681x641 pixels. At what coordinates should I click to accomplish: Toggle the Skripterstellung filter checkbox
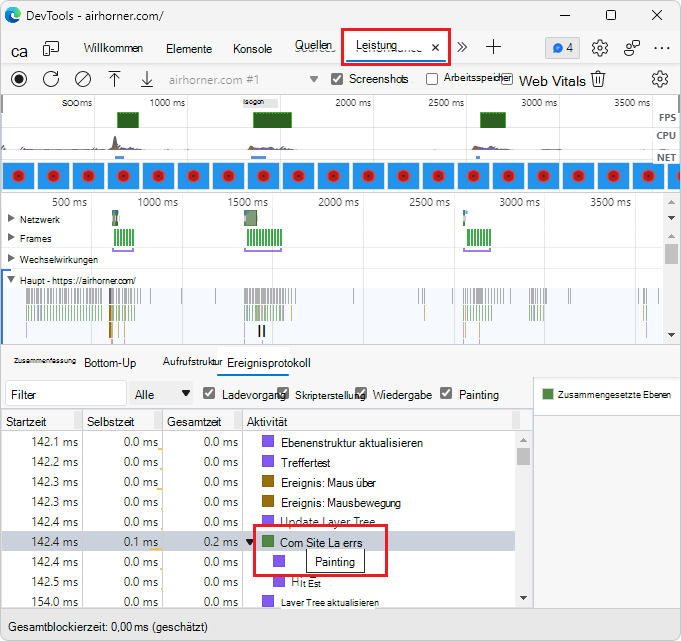pyautogui.click(x=283, y=393)
